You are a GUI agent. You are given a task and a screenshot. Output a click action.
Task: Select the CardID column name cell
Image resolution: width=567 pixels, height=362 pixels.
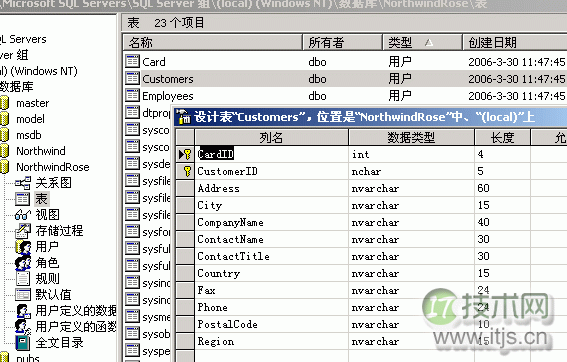click(272, 154)
